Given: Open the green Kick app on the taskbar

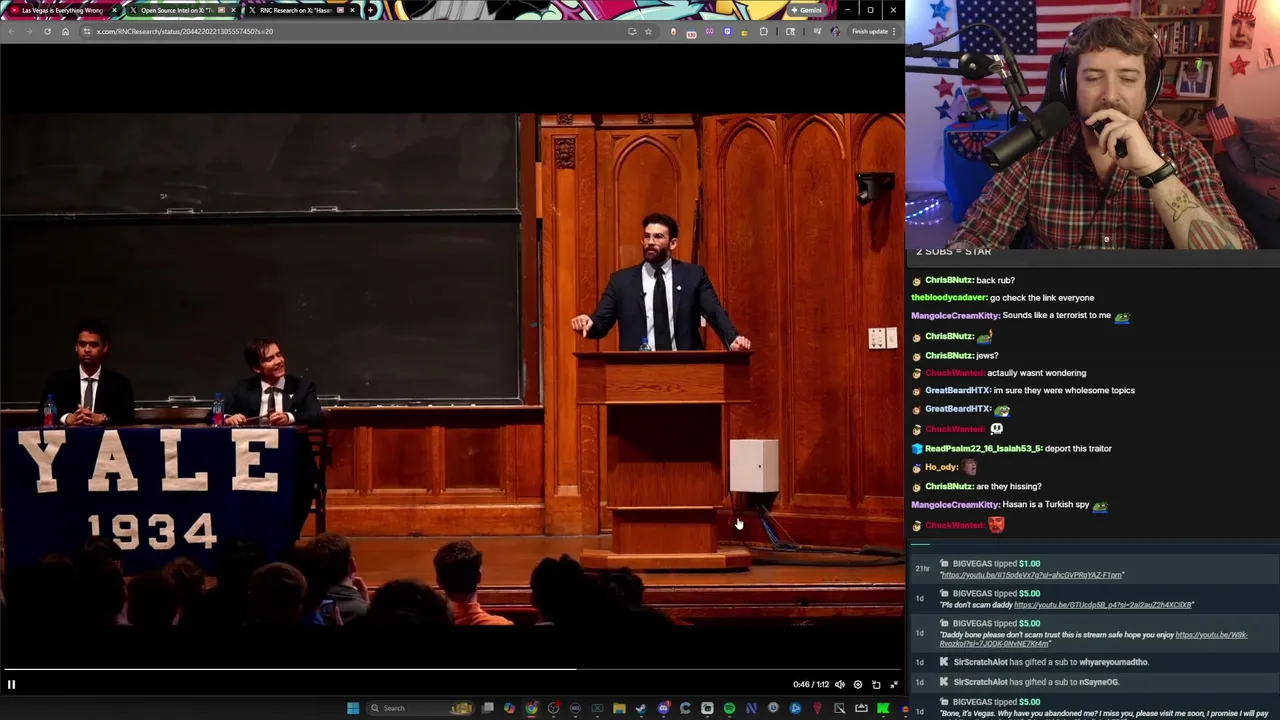Looking at the screenshot, I should [883, 708].
